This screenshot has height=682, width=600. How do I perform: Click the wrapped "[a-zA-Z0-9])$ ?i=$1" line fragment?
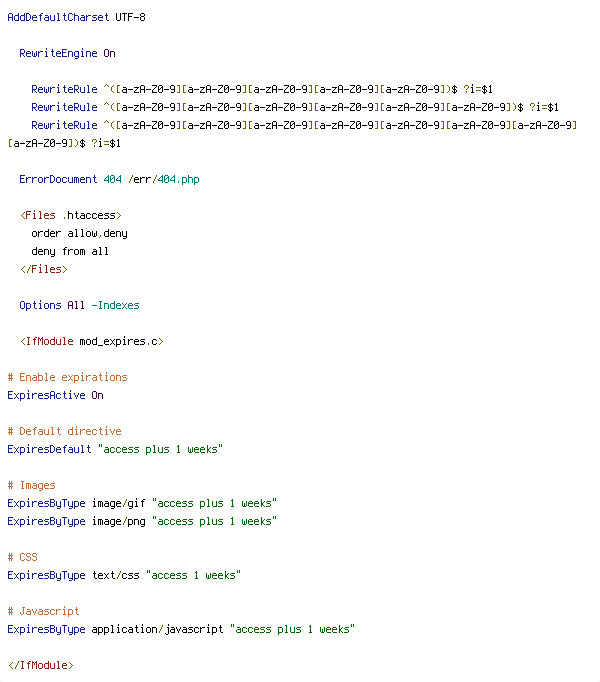coord(64,144)
